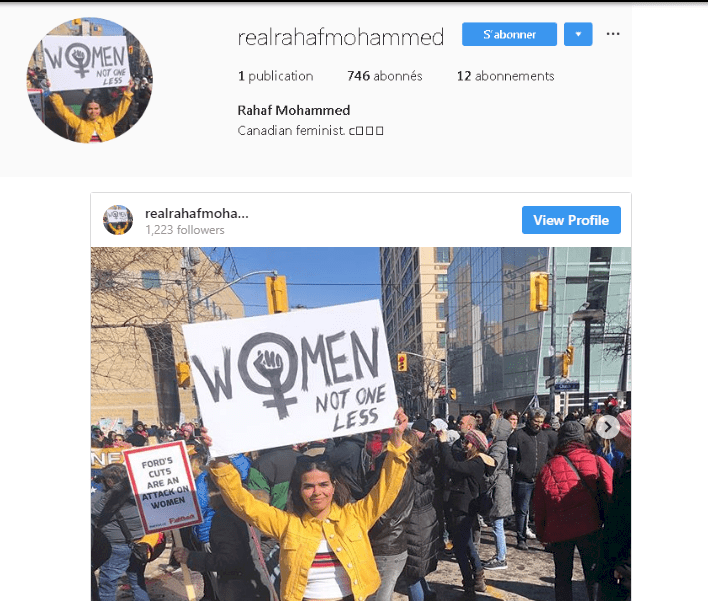Click the realrahafmohammed username heading
The image size is (708, 601).
[x=341, y=37]
